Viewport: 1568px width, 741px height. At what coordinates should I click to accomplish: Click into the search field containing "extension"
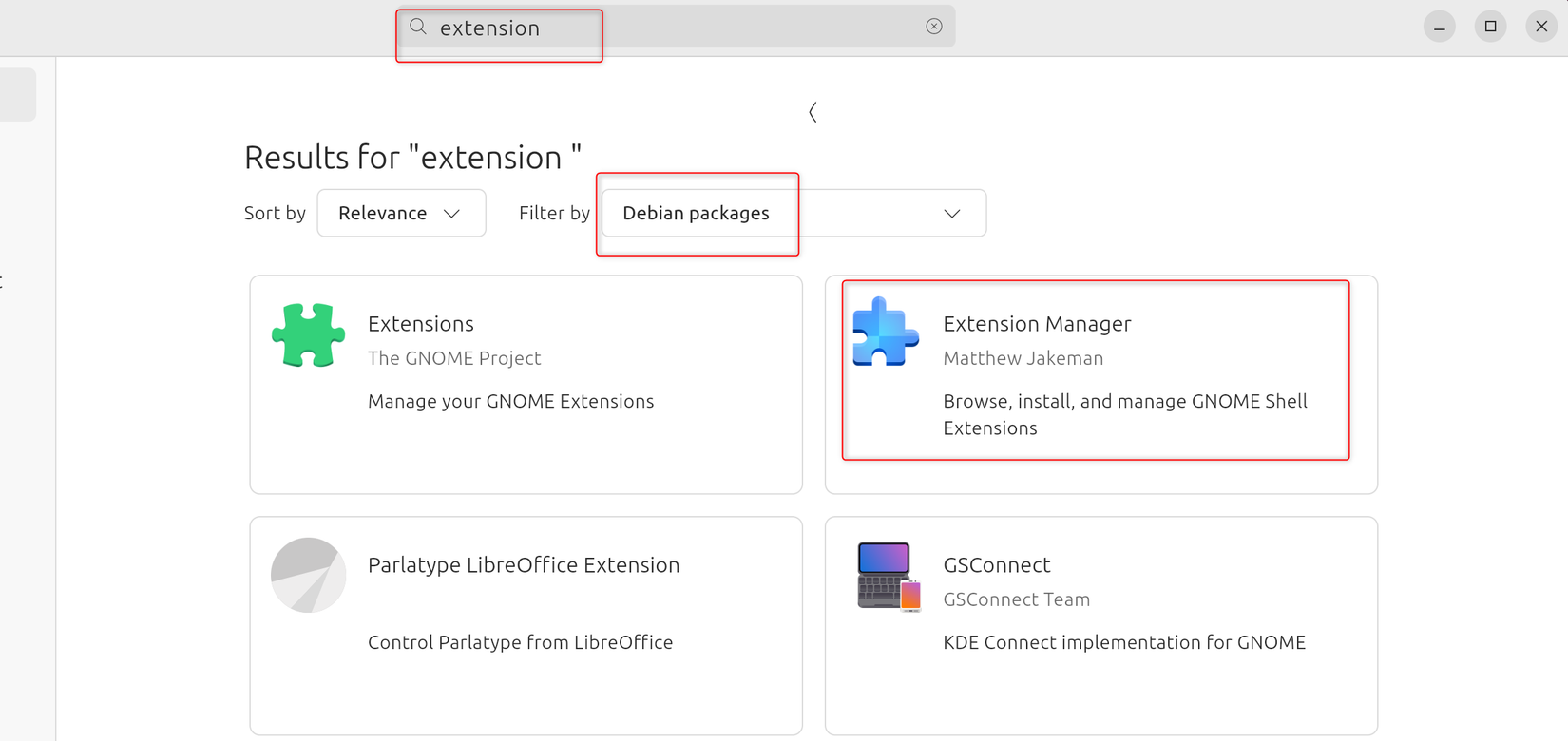(665, 28)
